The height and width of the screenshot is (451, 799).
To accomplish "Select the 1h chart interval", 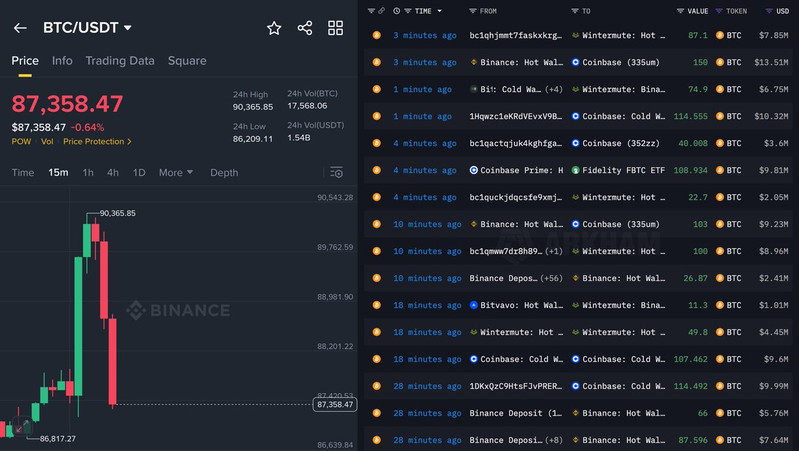I will (88, 173).
